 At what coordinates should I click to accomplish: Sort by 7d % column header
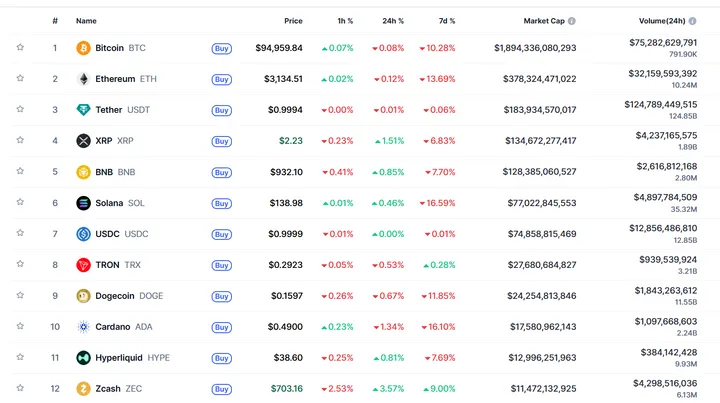click(445, 20)
